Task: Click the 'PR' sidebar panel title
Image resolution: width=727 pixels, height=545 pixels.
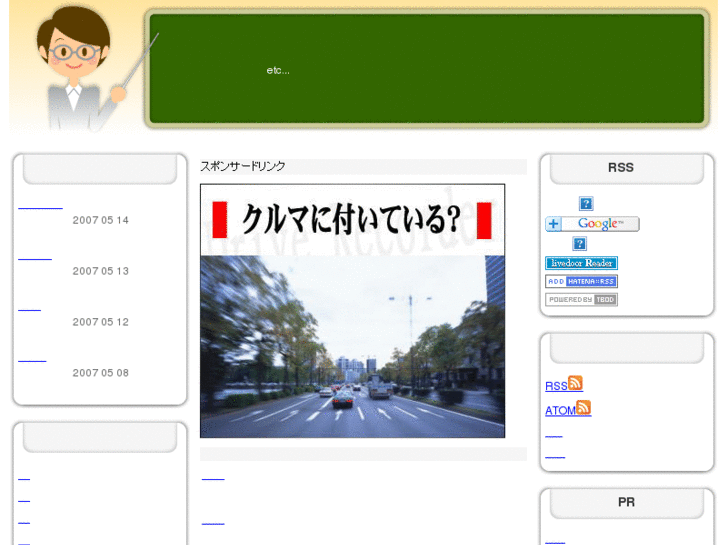Action: pos(626,502)
